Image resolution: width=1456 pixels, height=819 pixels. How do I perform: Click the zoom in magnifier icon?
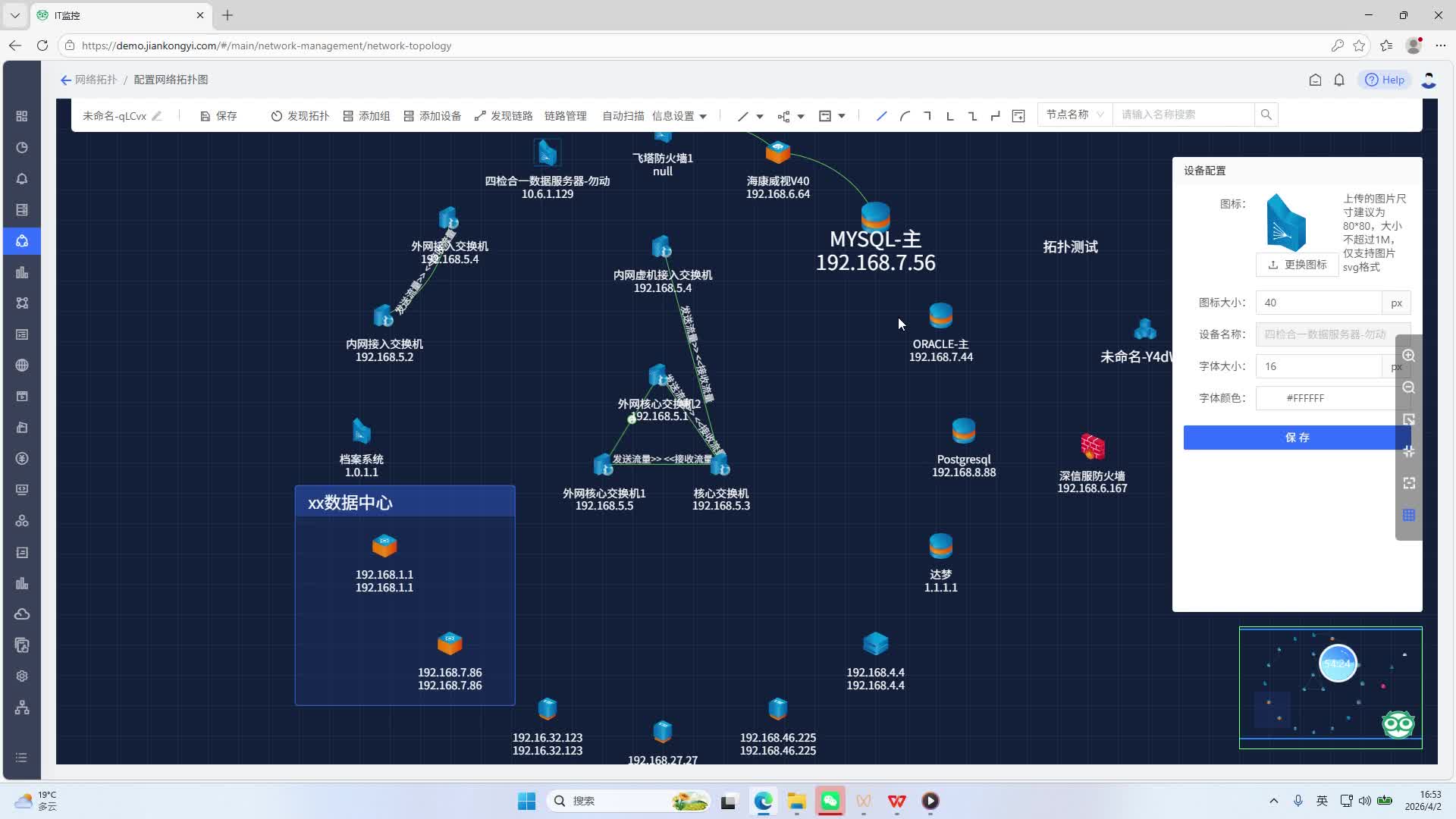pyautogui.click(x=1408, y=356)
